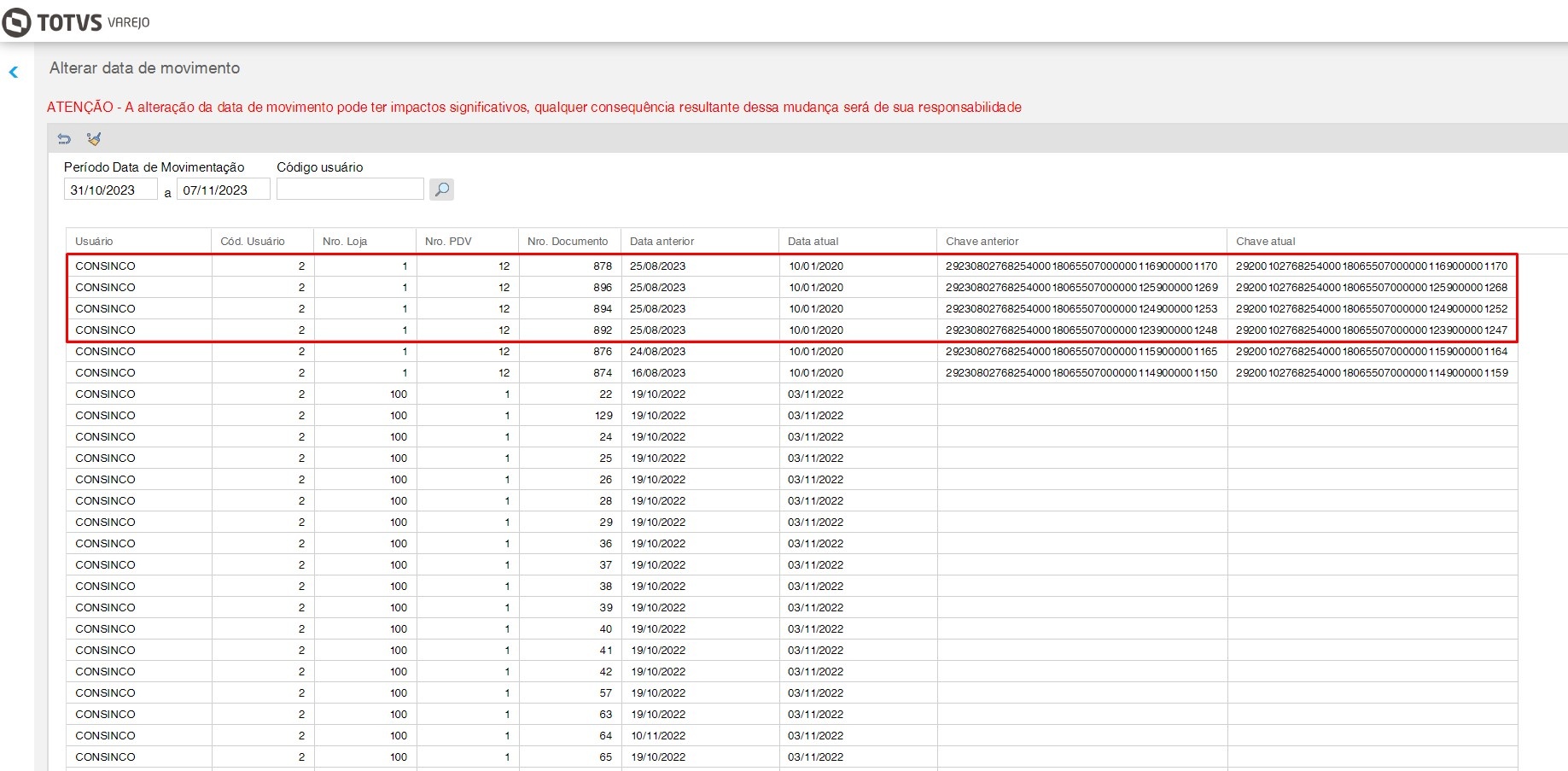Click the Chave anterior cell ending in 1253
The height and width of the screenshot is (771, 1568).
coord(1082,308)
